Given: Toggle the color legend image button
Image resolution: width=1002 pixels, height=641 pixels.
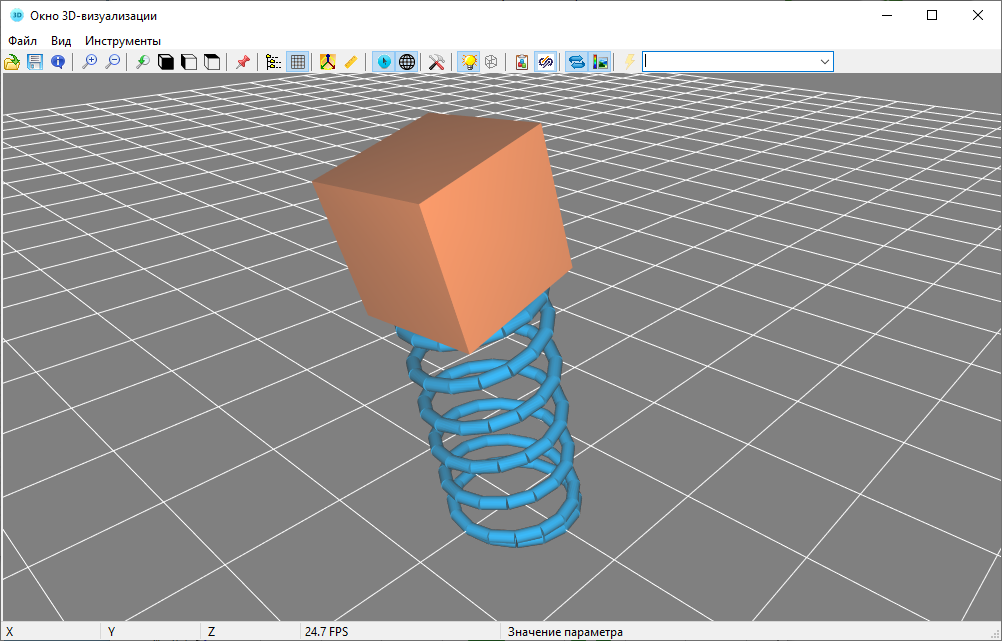Looking at the screenshot, I should point(600,62).
